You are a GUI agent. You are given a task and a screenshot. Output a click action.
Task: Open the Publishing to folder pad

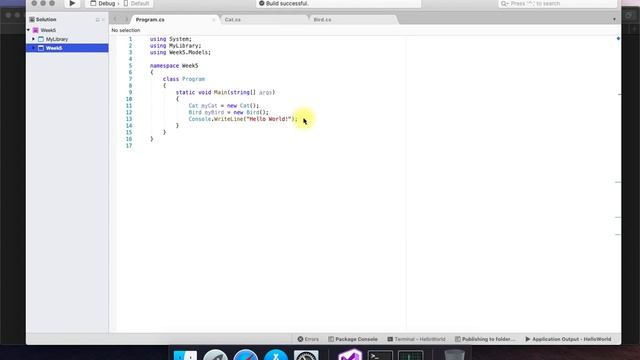tap(485, 339)
